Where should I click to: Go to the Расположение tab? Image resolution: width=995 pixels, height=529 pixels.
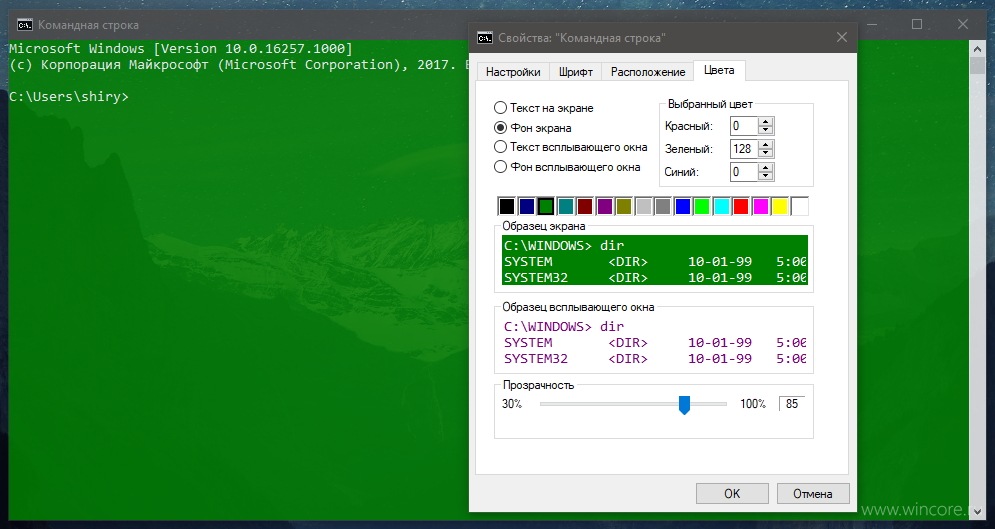pyautogui.click(x=648, y=72)
